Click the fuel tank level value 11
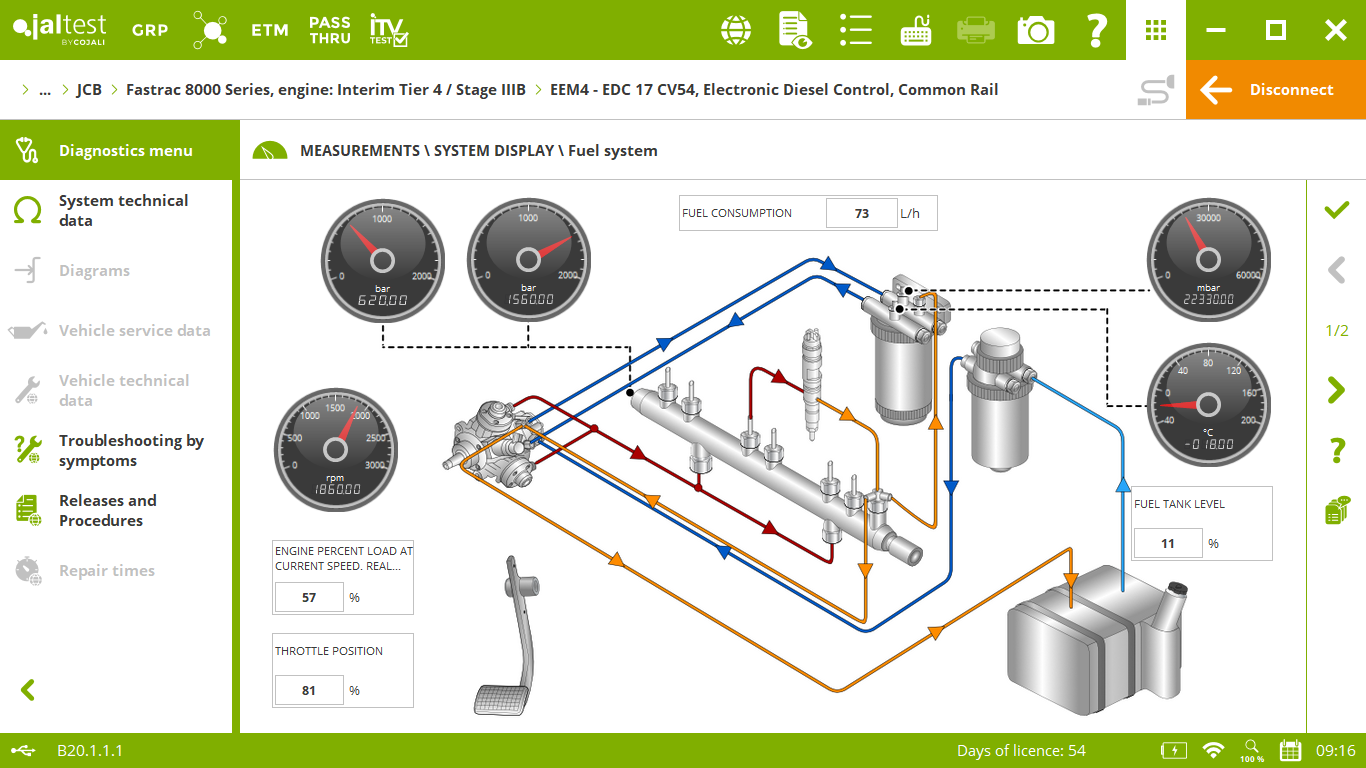This screenshot has height=768, width=1366. pos(1168,544)
